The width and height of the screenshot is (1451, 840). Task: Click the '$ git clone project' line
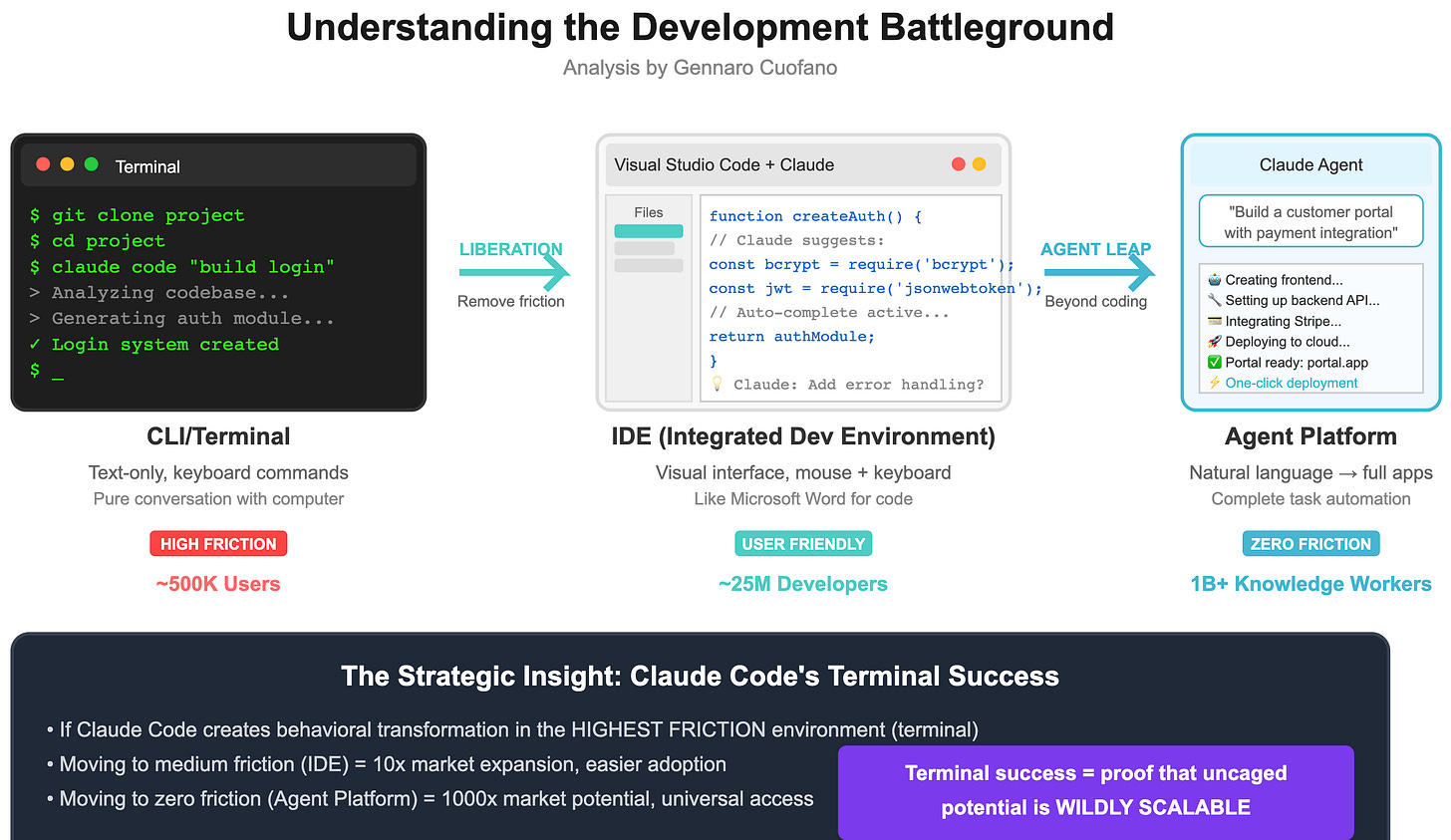point(137,215)
